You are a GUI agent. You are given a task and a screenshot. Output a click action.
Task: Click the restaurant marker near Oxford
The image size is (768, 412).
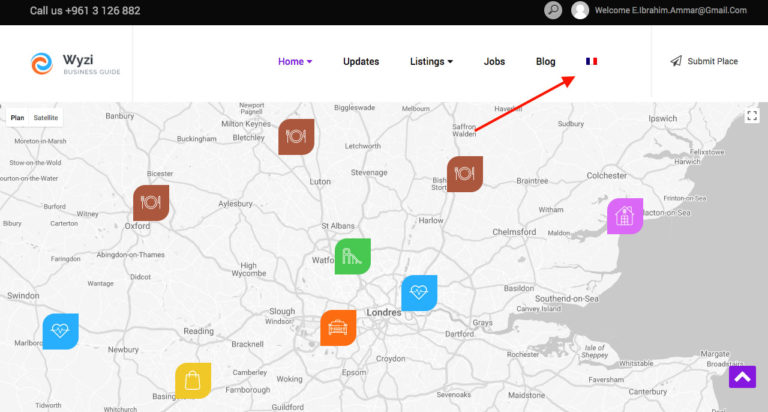click(x=151, y=202)
